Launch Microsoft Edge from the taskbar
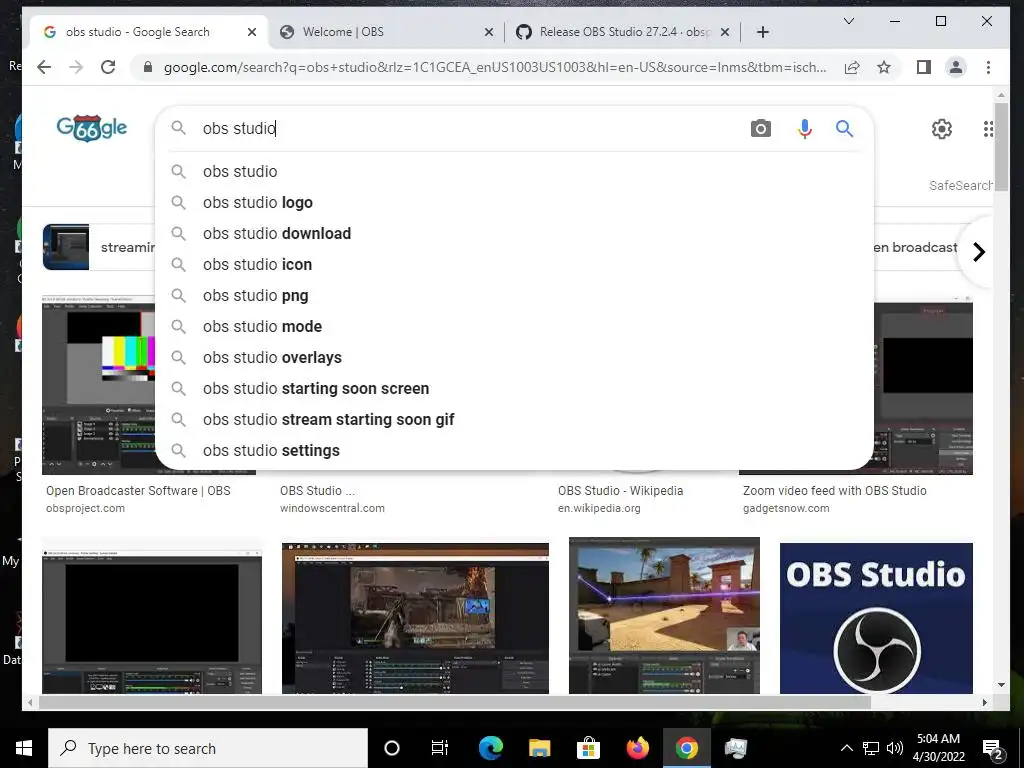Screen dimensions: 1024x768 pos(490,748)
